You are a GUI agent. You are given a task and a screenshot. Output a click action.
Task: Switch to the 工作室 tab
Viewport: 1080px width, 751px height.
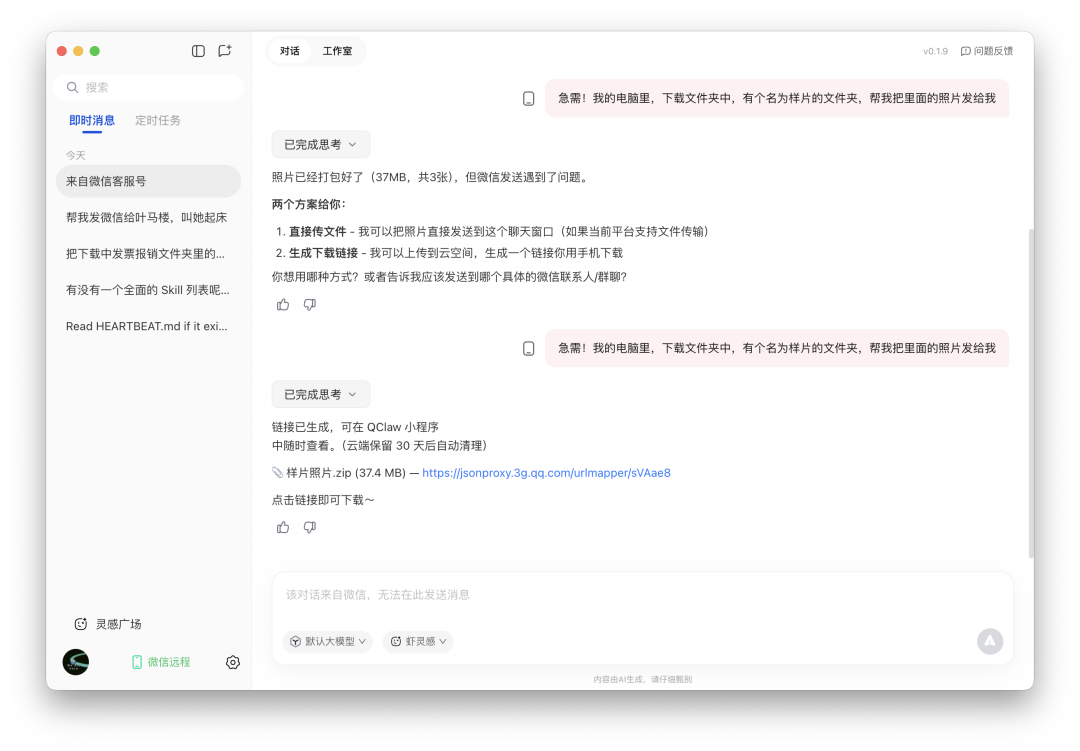pyautogui.click(x=338, y=50)
